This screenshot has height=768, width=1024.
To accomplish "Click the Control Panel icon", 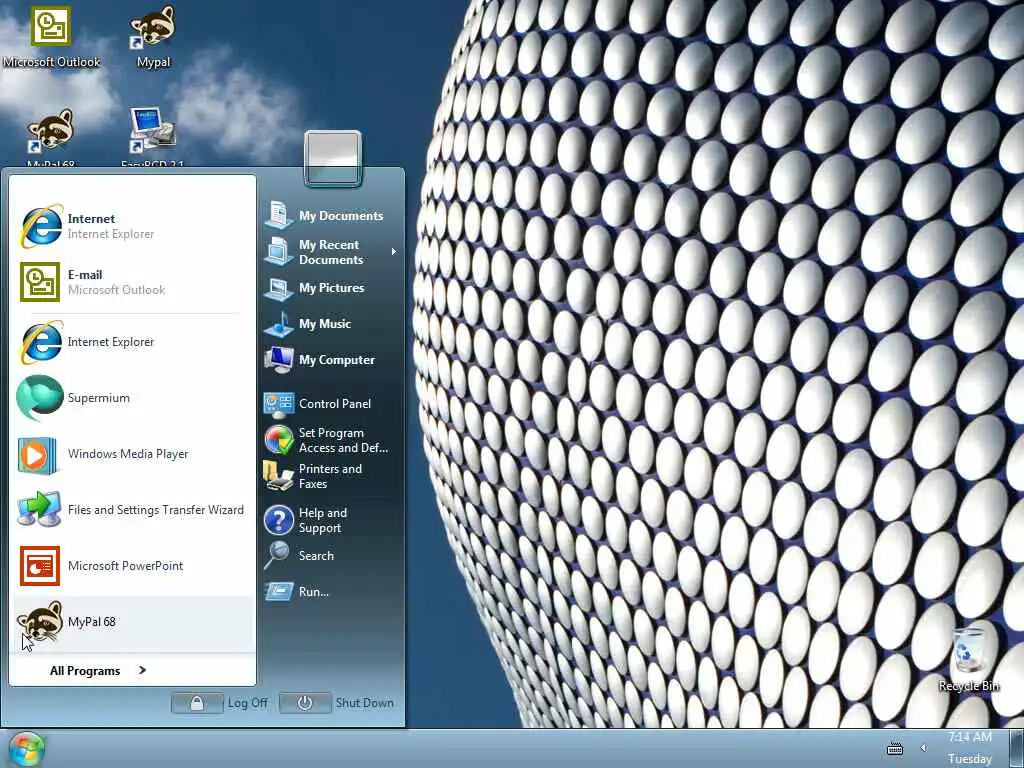I will [279, 404].
